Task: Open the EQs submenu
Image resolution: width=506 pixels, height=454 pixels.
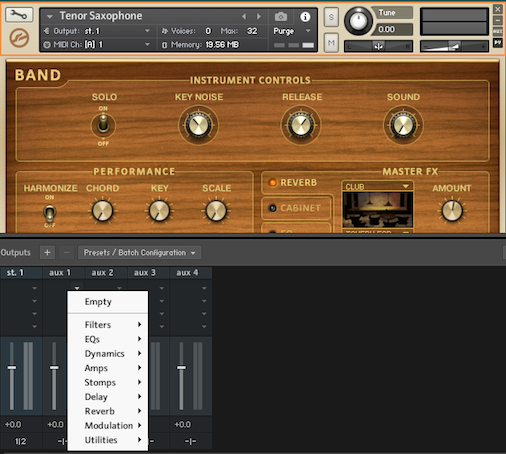Action: point(108,339)
